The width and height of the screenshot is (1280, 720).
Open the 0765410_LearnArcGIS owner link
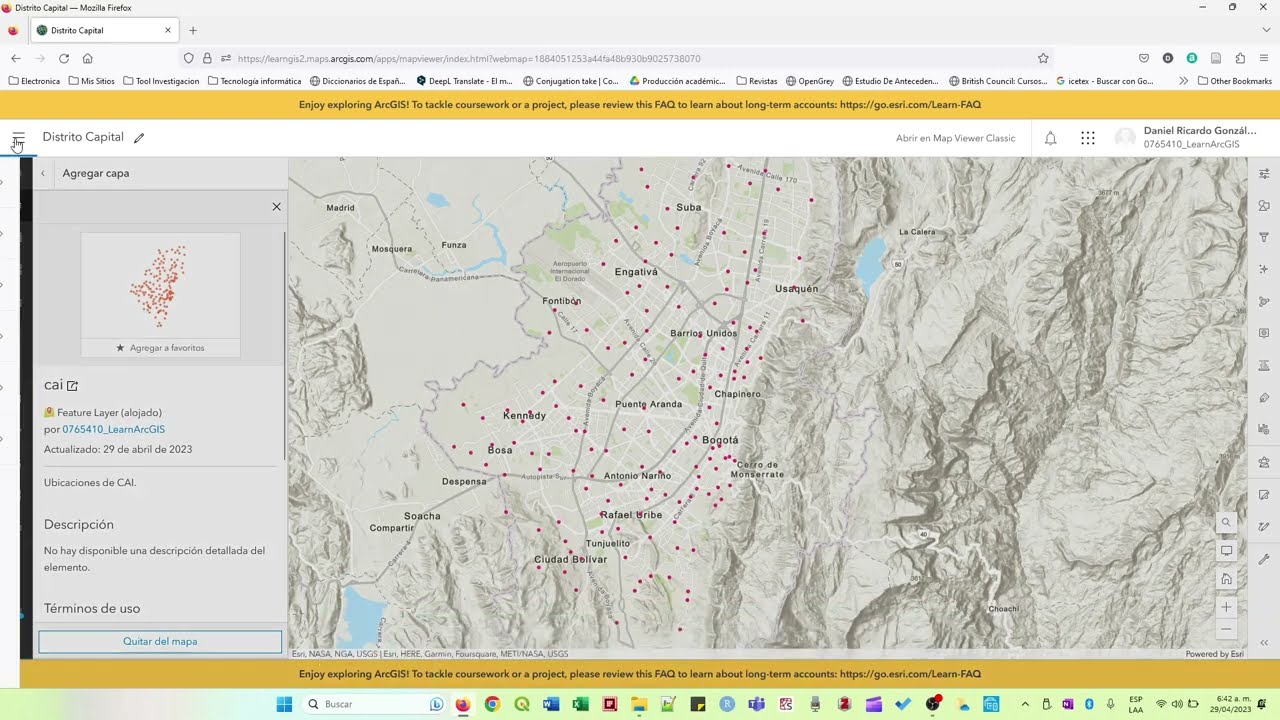point(113,429)
